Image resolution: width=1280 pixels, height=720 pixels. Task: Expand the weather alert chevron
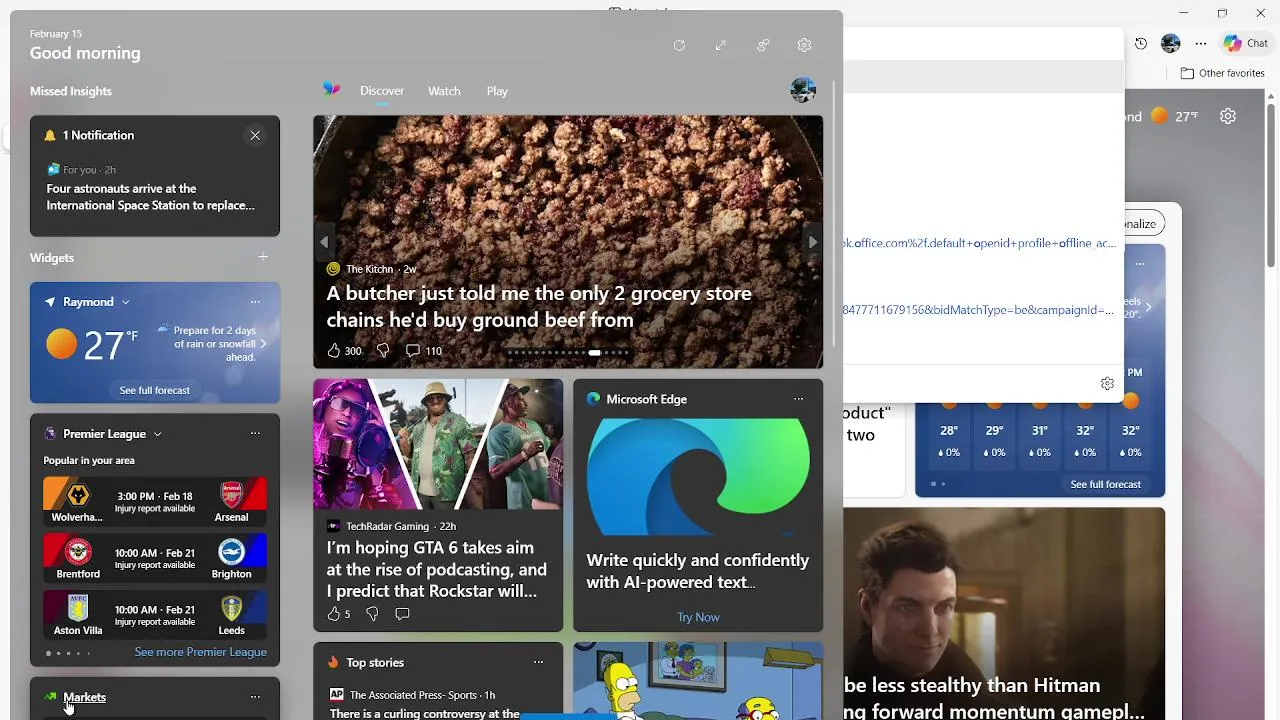point(263,344)
